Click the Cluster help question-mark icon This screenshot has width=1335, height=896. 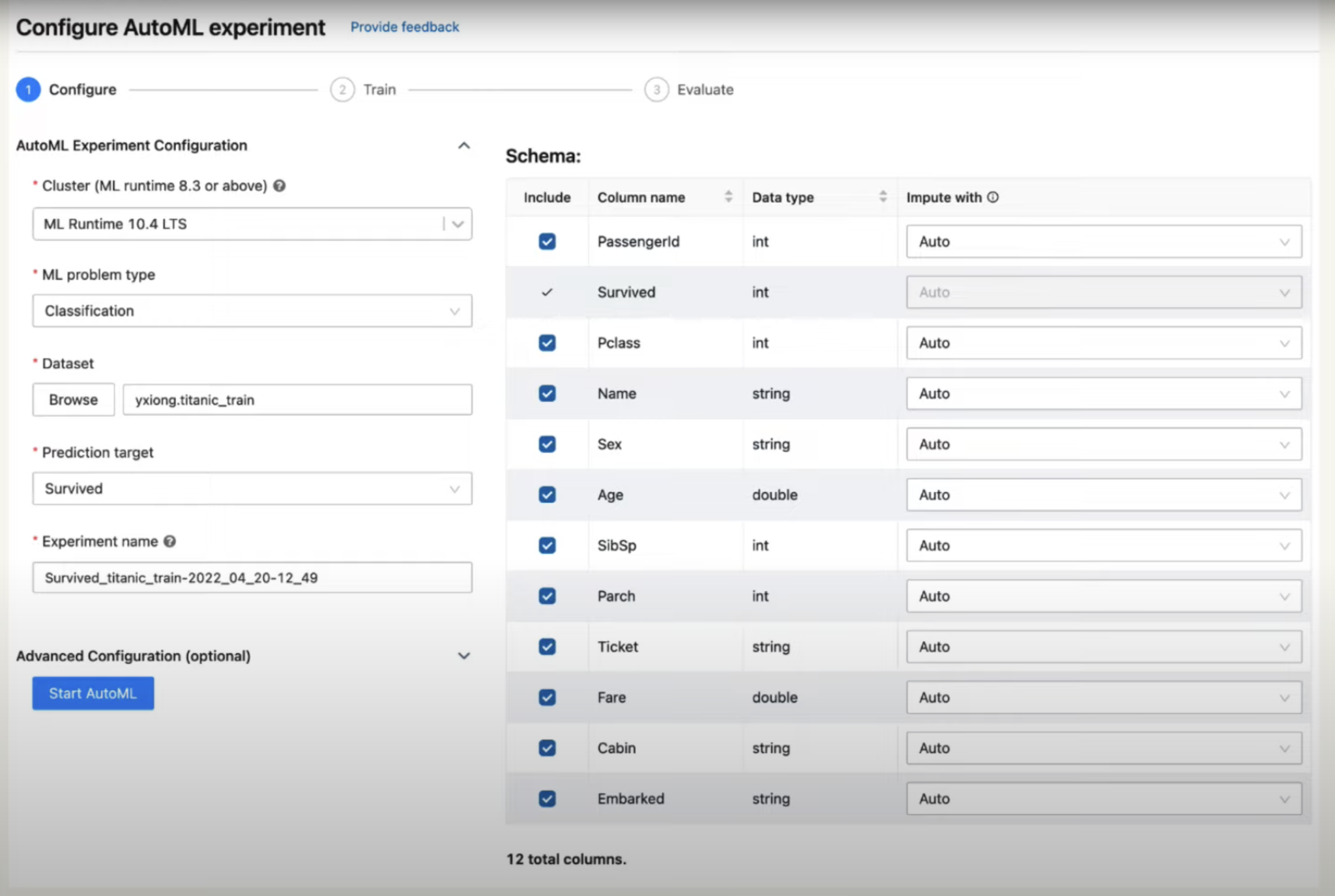click(280, 186)
